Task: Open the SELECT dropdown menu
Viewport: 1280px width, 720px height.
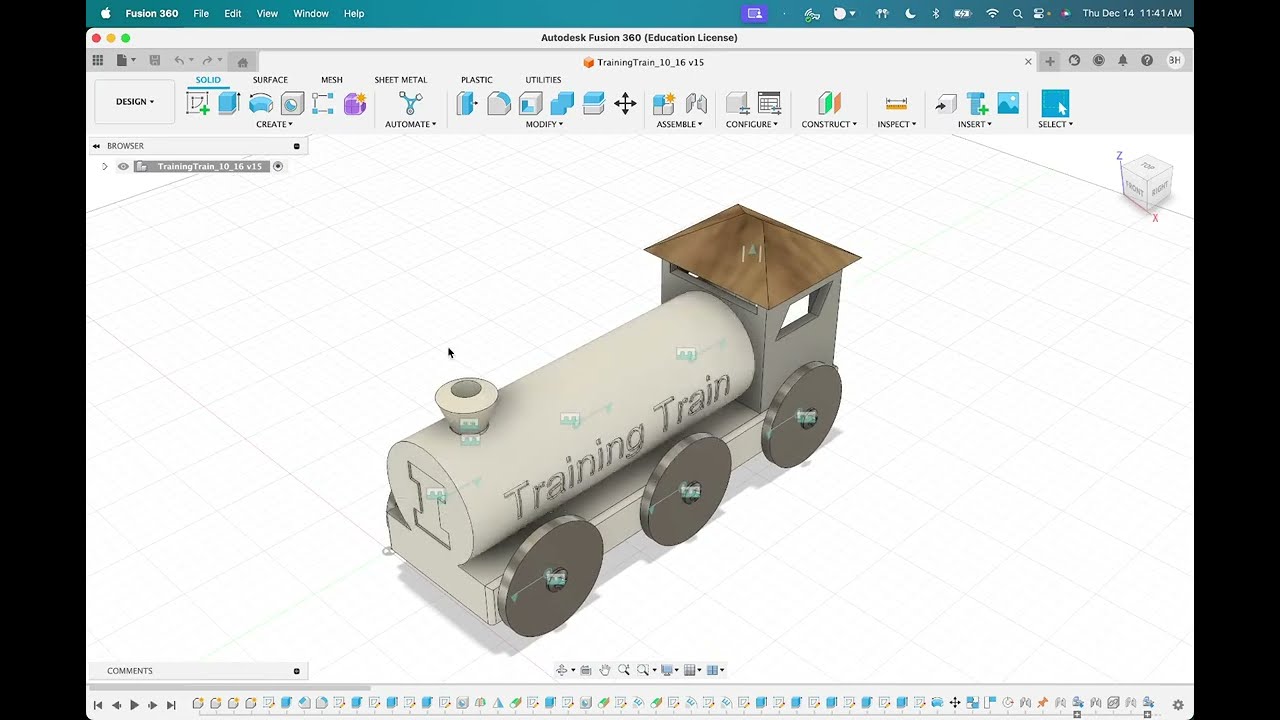Action: (x=1055, y=124)
